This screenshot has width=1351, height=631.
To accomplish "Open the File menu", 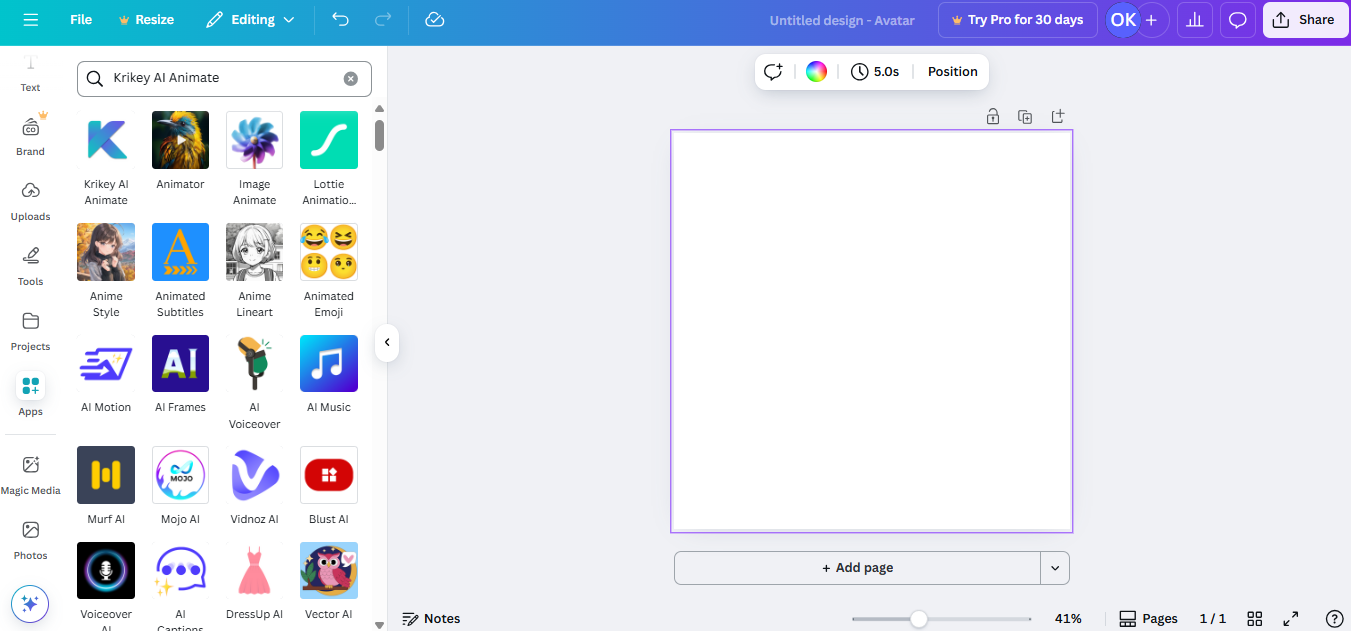I will [x=80, y=19].
